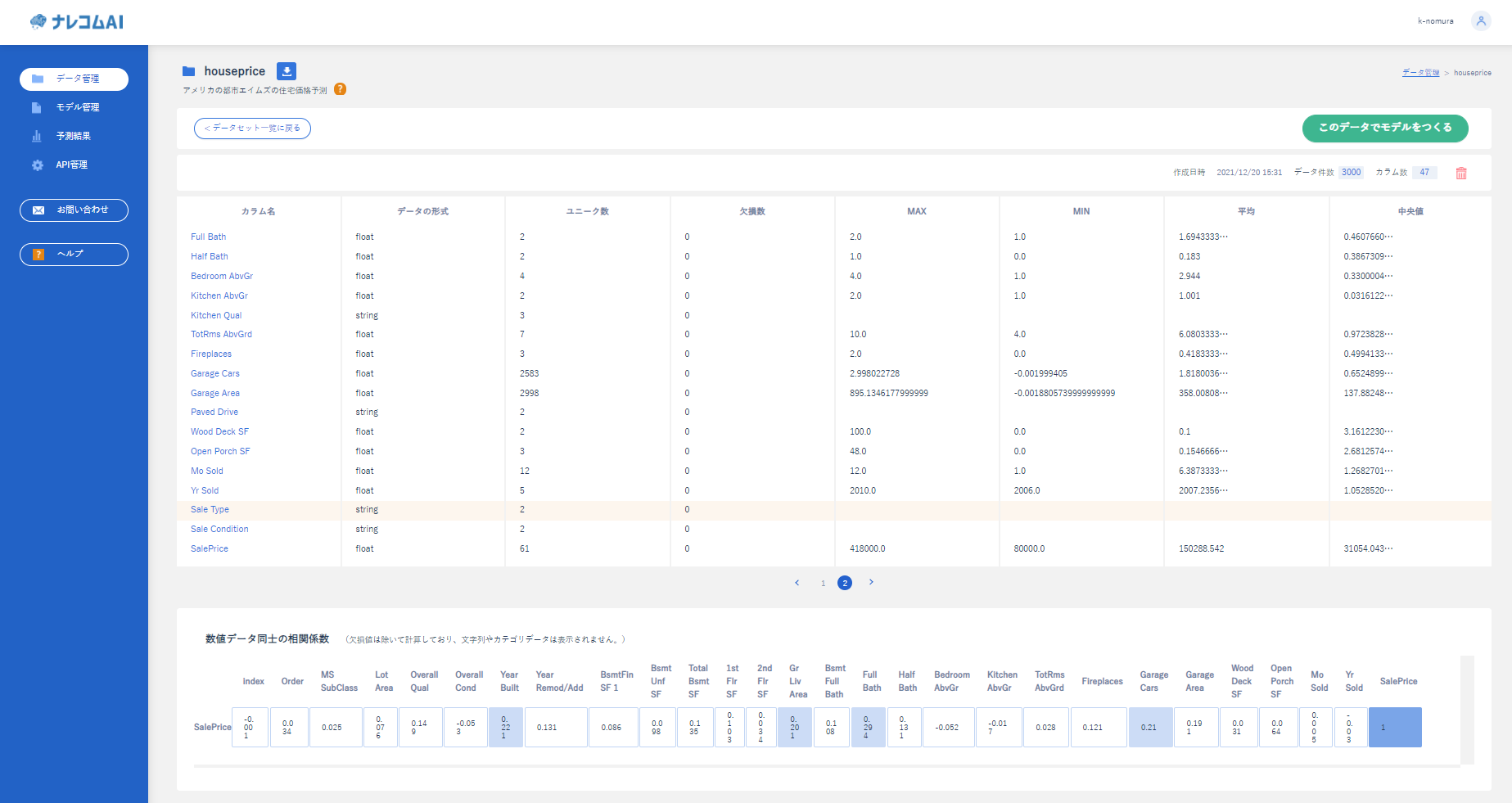Switch to page 1 of the column table
This screenshot has width=1512, height=803.
pyautogui.click(x=823, y=582)
